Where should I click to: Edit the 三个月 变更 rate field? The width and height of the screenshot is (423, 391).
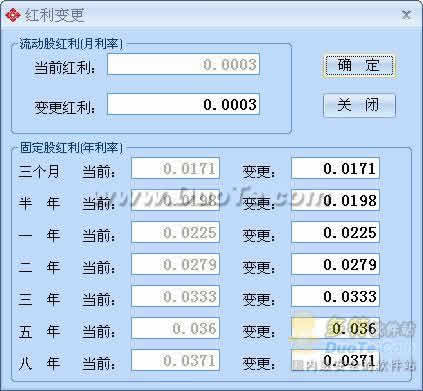tap(335, 168)
